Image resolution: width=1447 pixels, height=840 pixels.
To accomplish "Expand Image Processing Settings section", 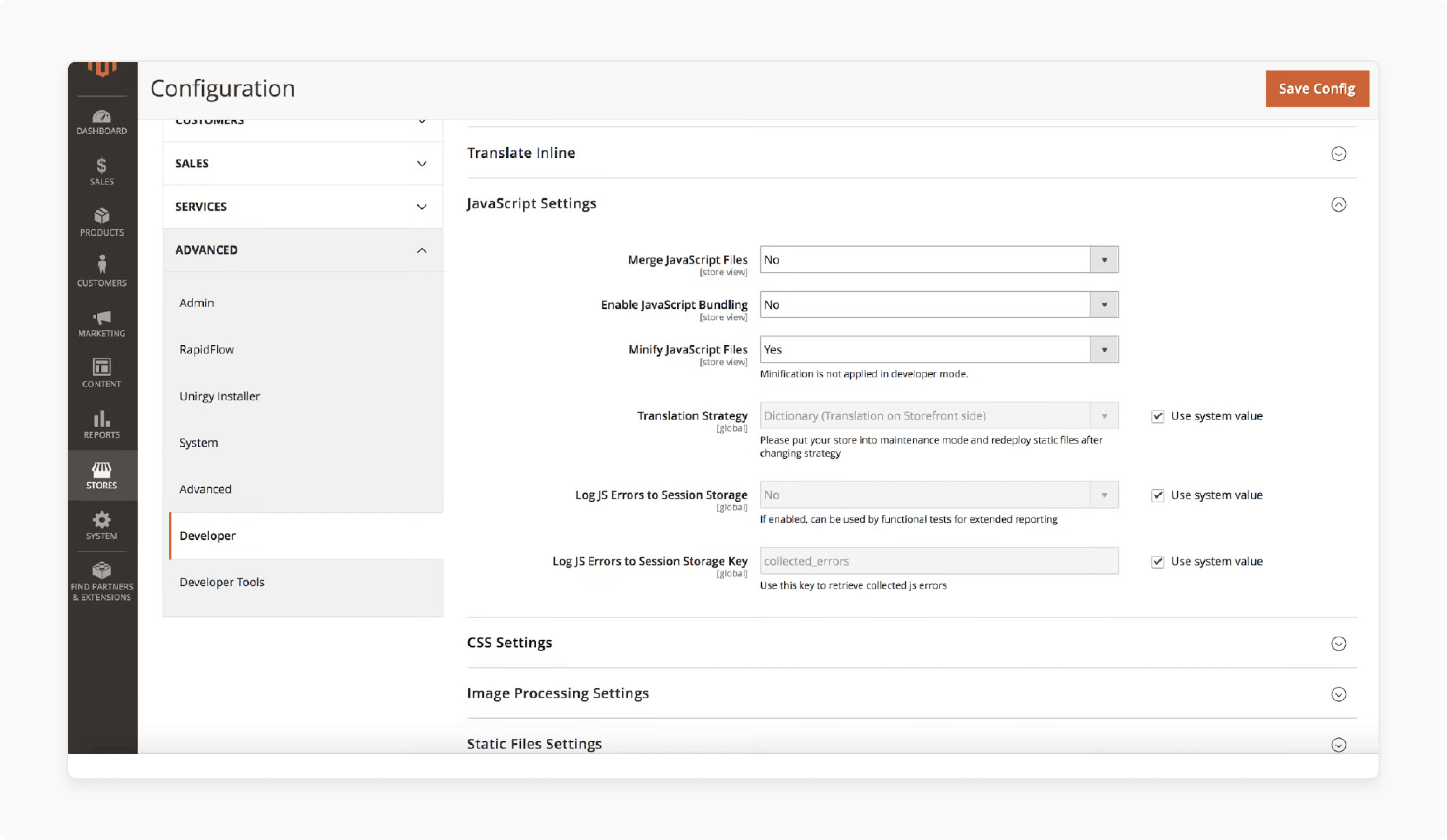I will pos(1338,694).
